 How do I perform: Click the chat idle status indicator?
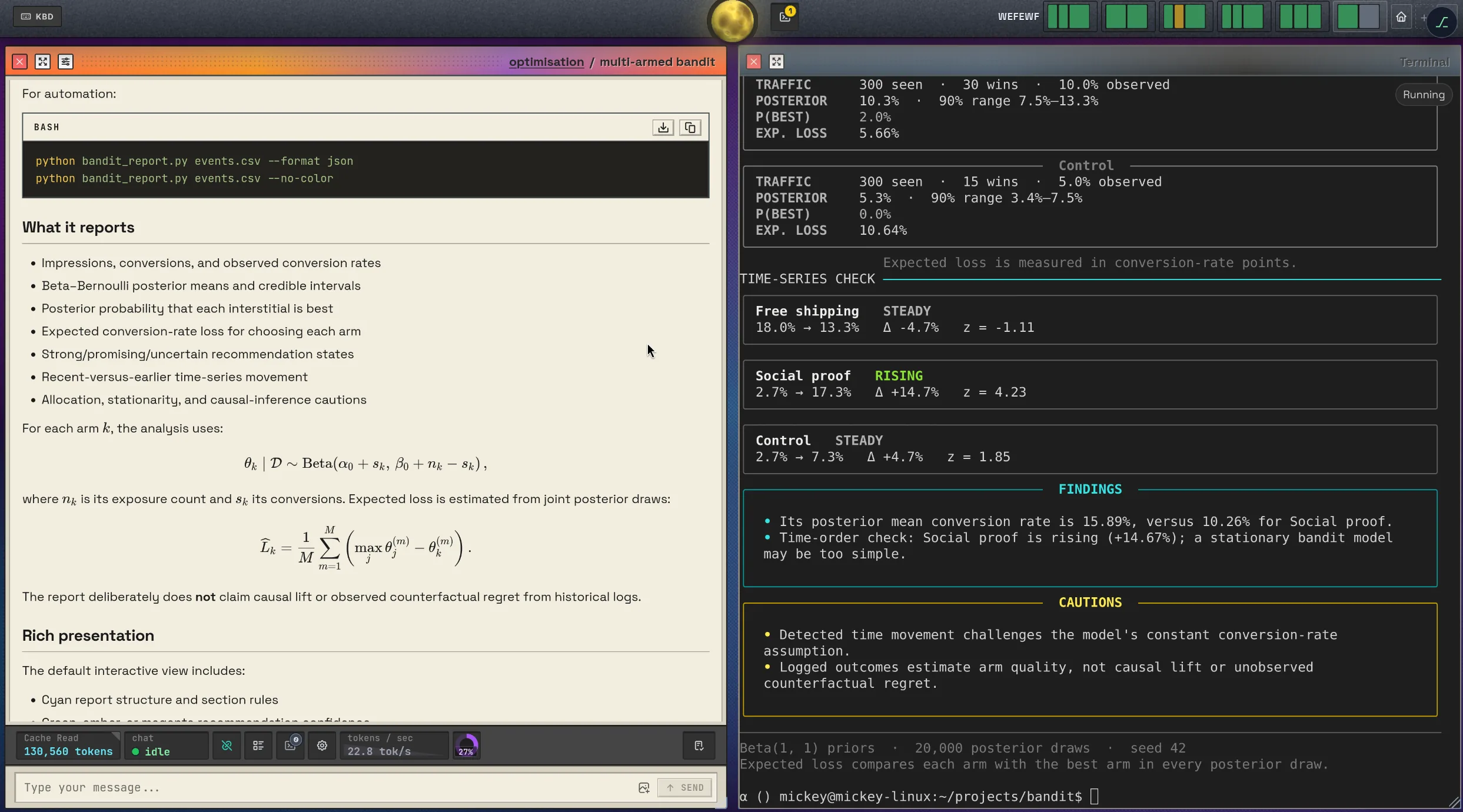pos(166,745)
